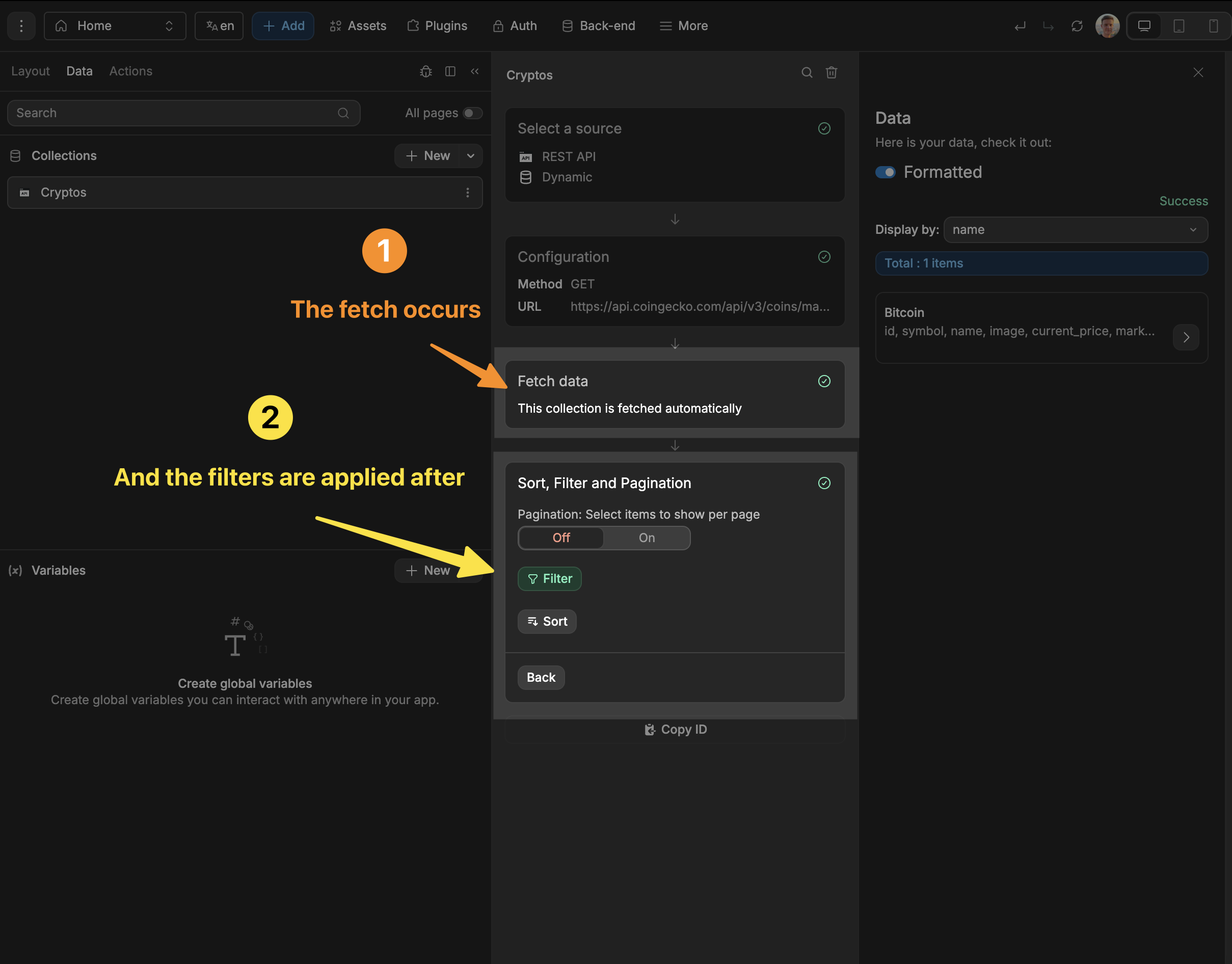Expand the Collections New dropdown arrow
Image resolution: width=1232 pixels, height=964 pixels.
471,156
